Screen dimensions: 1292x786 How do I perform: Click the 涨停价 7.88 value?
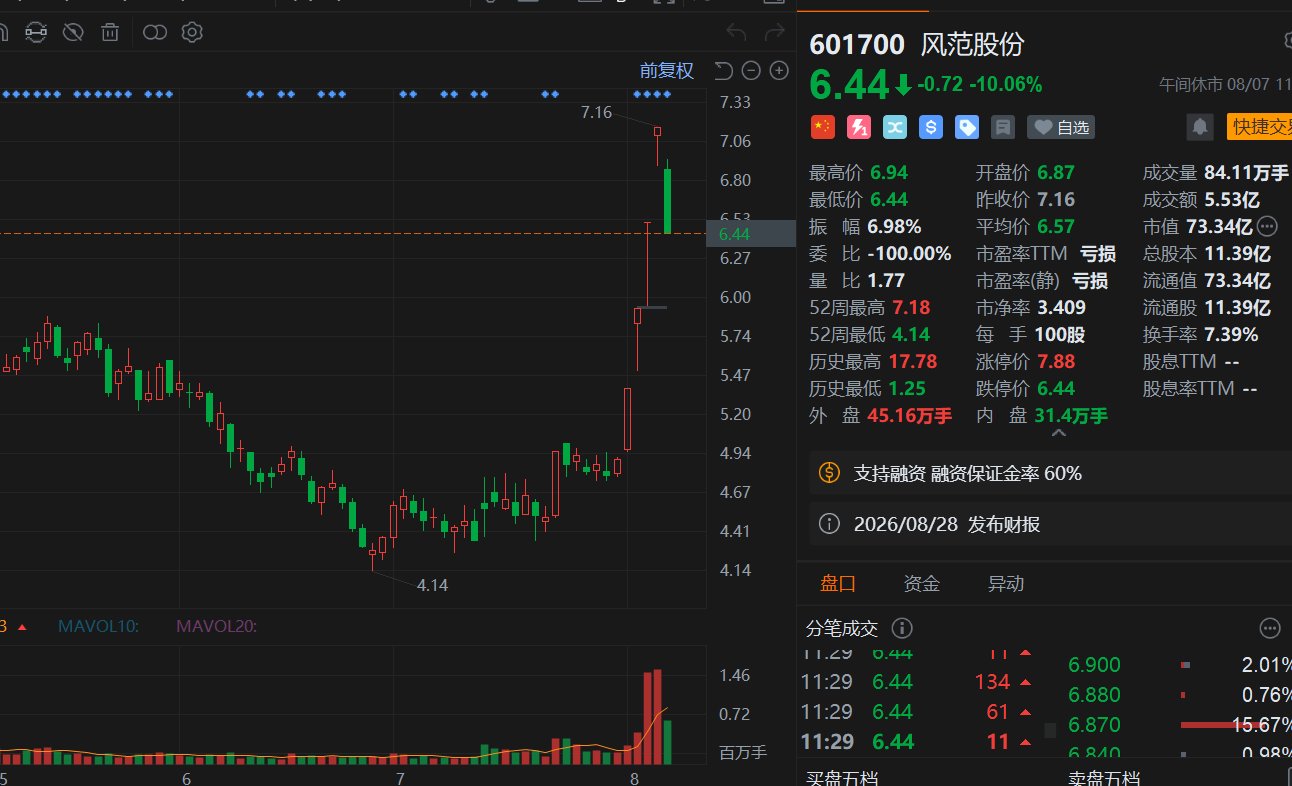[x=1054, y=361]
